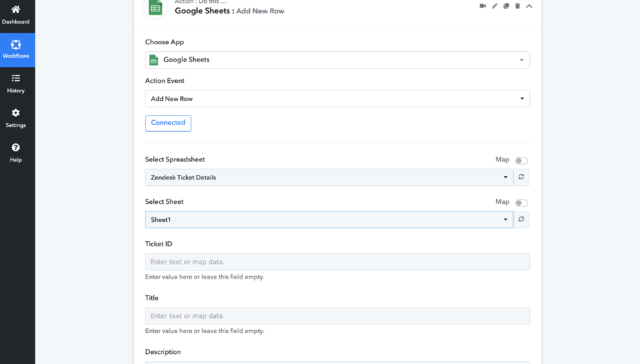Open the Select Sheet dropdown showing Sheet1
640x364 pixels.
[329, 220]
